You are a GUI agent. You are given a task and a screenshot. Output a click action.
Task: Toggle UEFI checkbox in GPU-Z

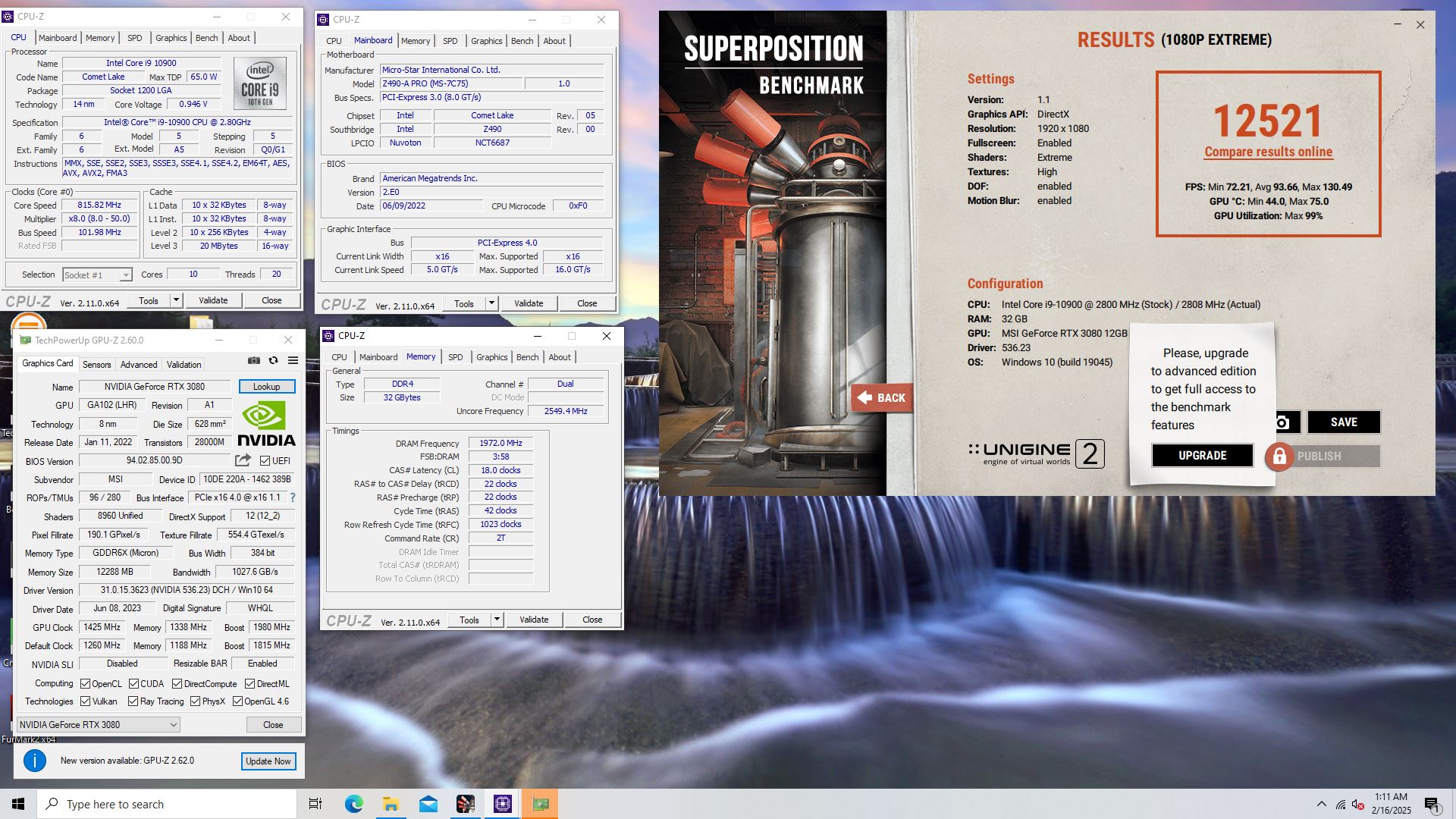click(265, 461)
